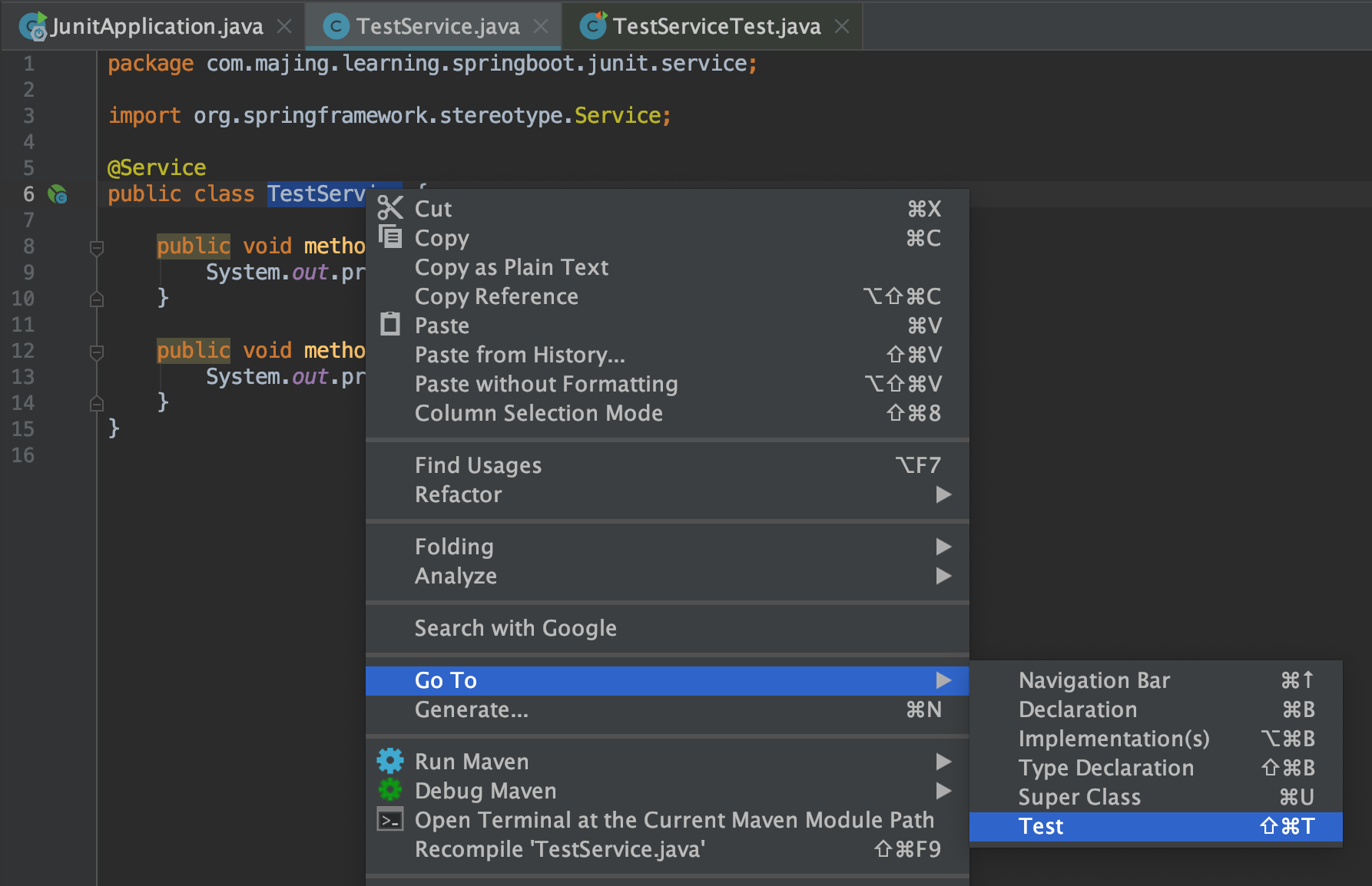Close the TestService.java tab
The width and height of the screenshot is (1372, 886).
click(541, 26)
